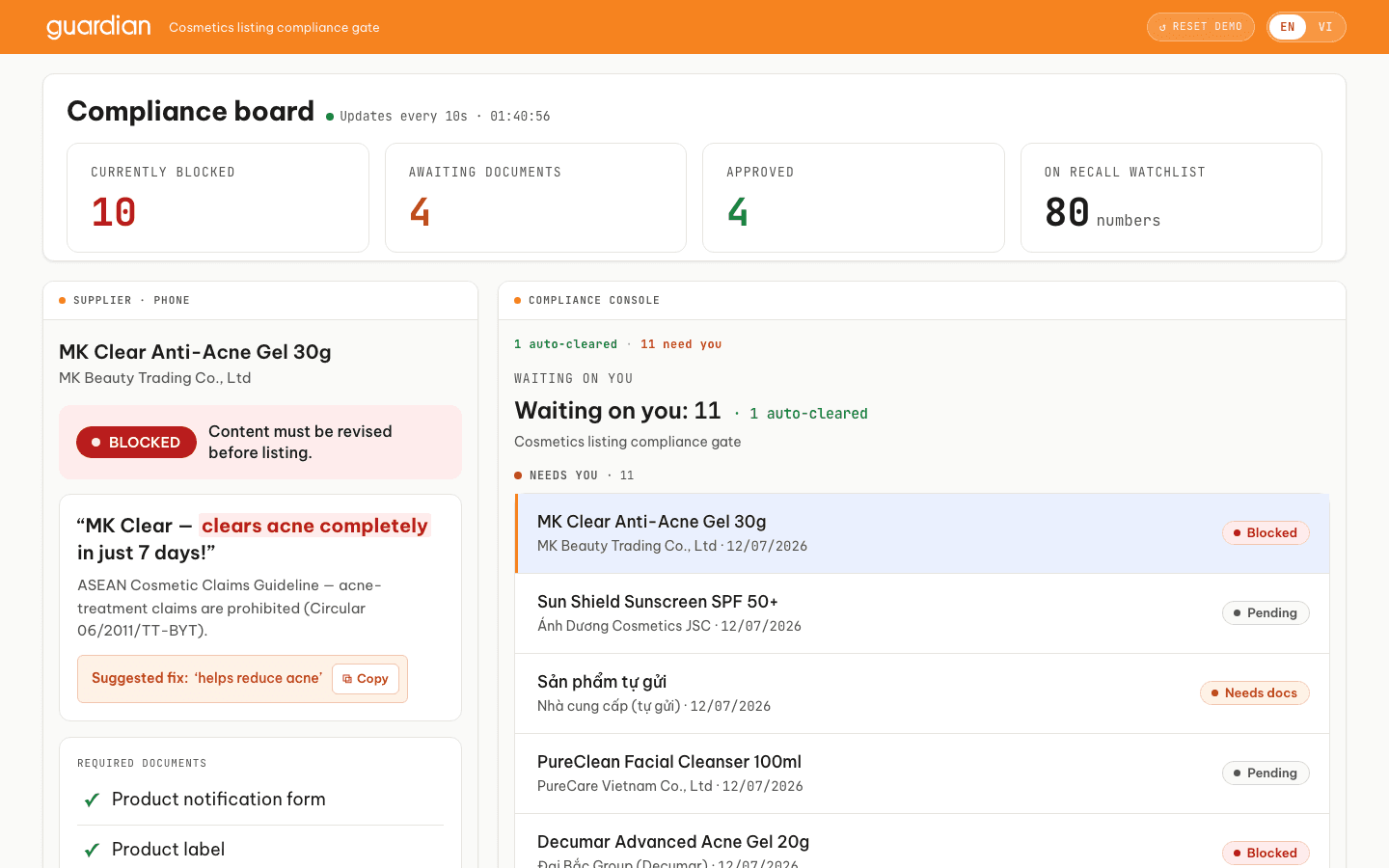Image resolution: width=1389 pixels, height=868 pixels.
Task: Click the 'Product label' document row
Action: [260, 850]
